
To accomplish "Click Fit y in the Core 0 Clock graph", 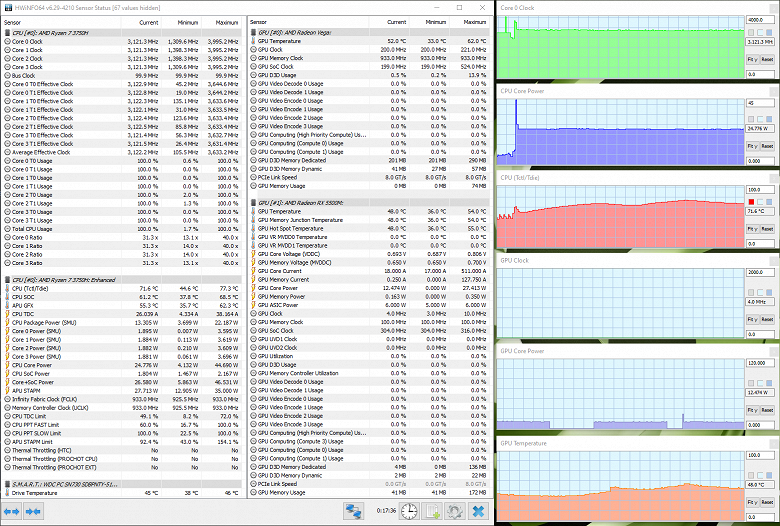I will tap(752, 59).
